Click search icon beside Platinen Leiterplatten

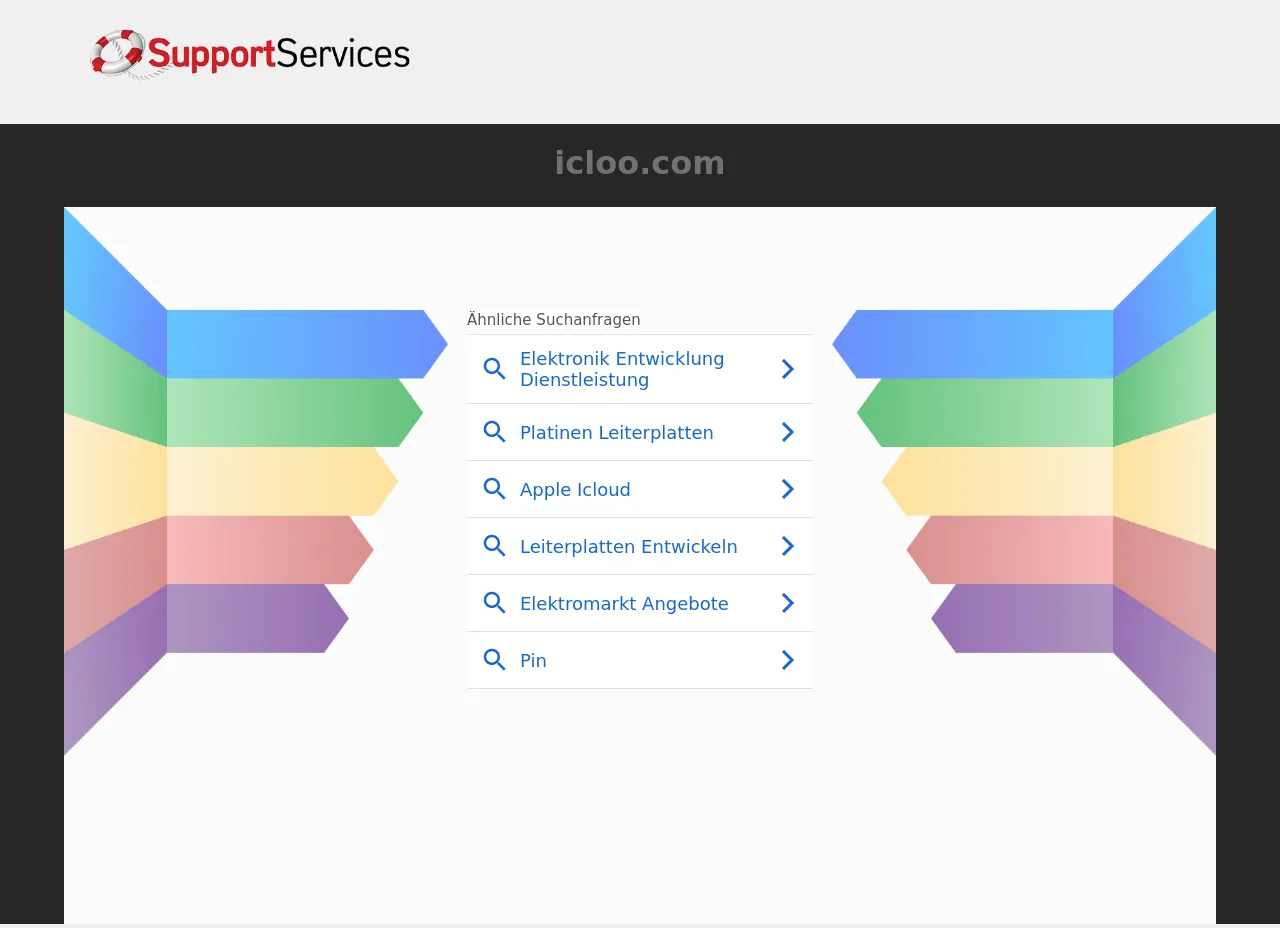(x=494, y=432)
